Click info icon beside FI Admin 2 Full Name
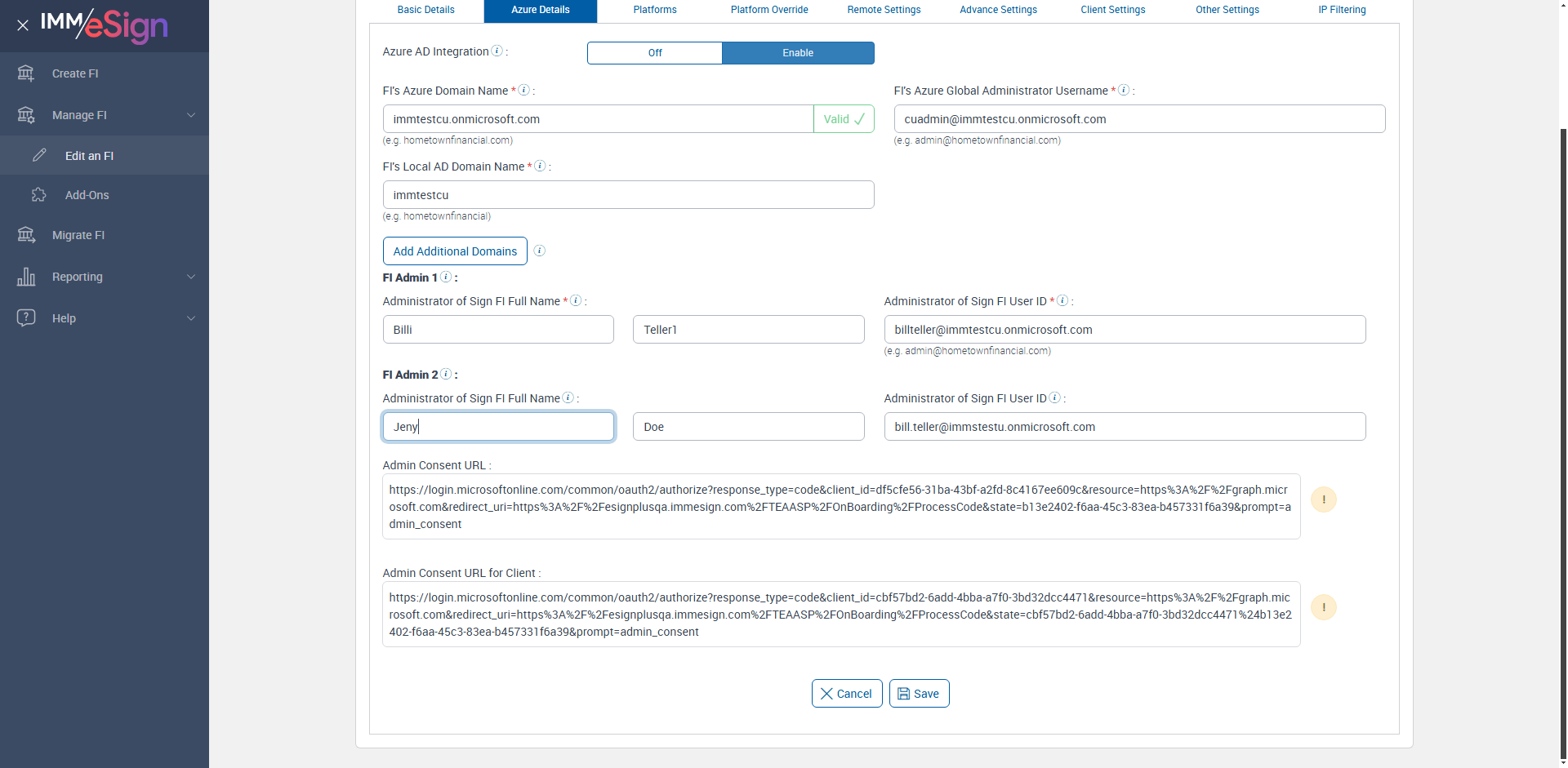 tap(568, 397)
